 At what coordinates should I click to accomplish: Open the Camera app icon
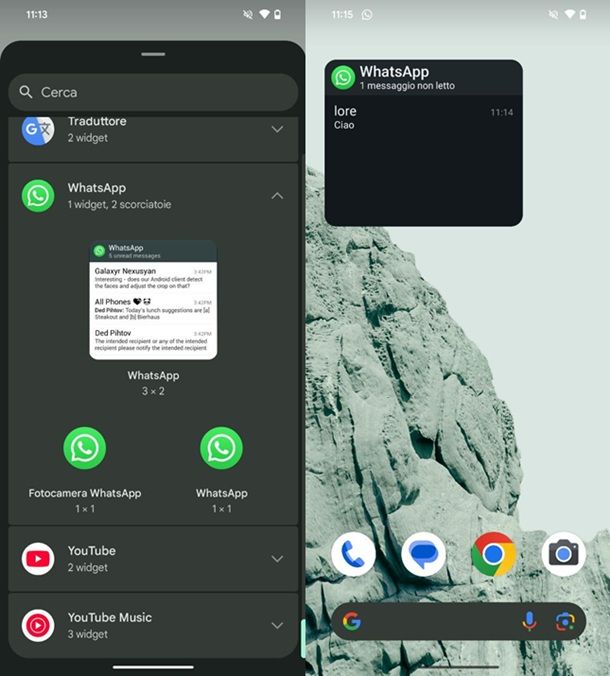(563, 554)
